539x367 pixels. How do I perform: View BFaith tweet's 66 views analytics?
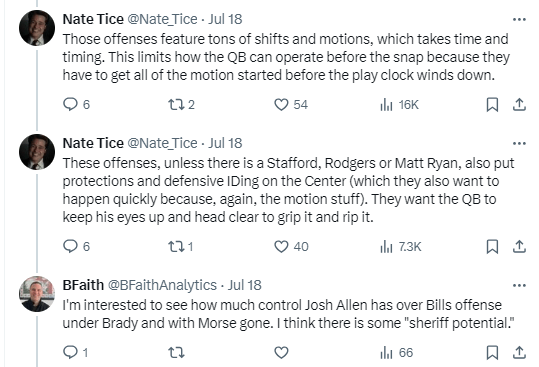[x=396, y=353]
